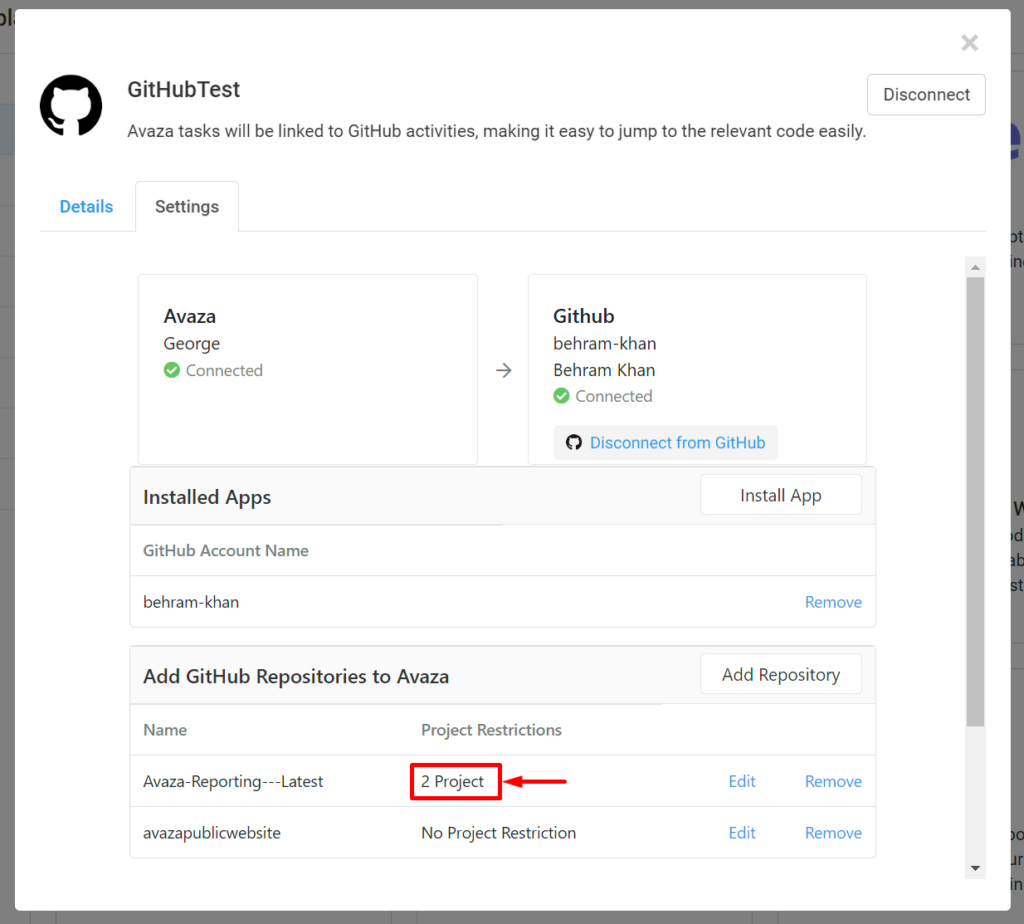Screen dimensions: 1024x924
Task: Click the green Connected check under Behram Khan
Action: click(561, 396)
